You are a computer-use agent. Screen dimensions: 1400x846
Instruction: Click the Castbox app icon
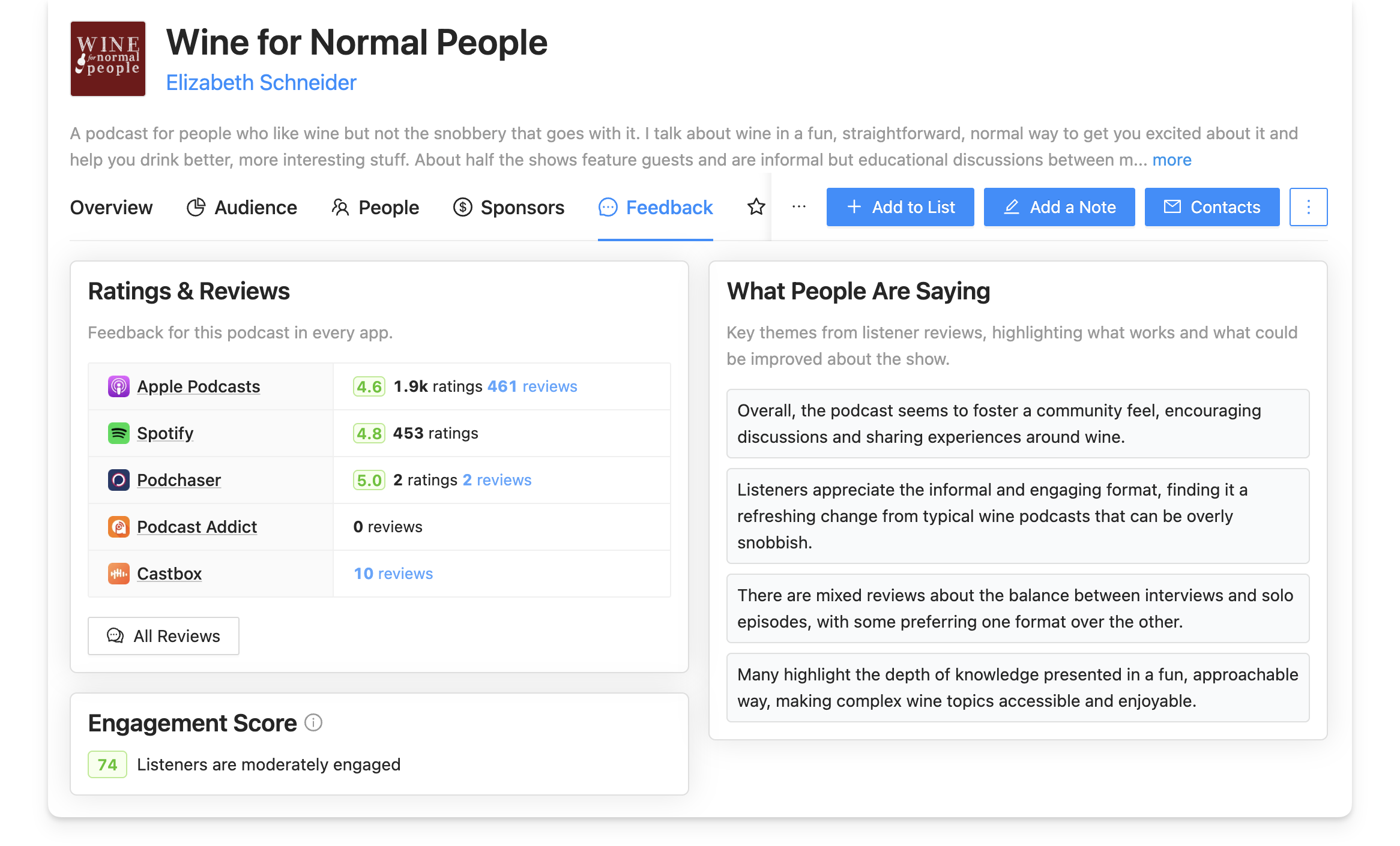[118, 574]
